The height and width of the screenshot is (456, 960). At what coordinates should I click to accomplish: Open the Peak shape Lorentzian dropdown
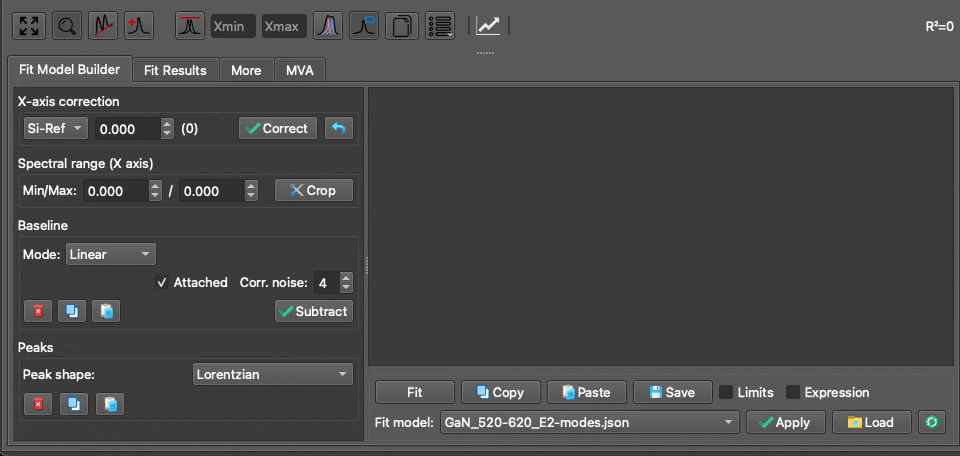[272, 374]
